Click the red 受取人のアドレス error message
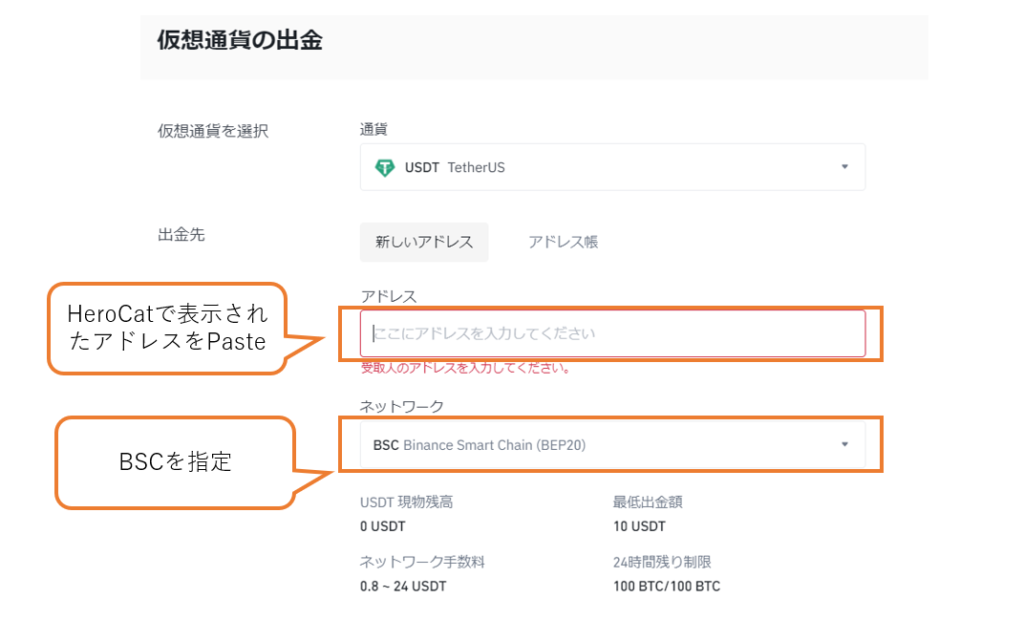 465,368
